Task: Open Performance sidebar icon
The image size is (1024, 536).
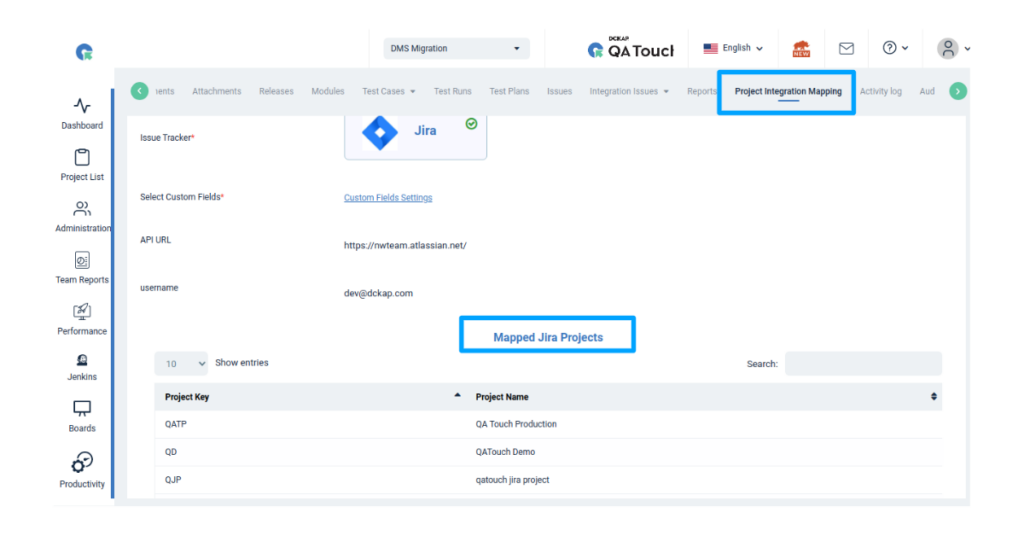Action: tap(82, 312)
